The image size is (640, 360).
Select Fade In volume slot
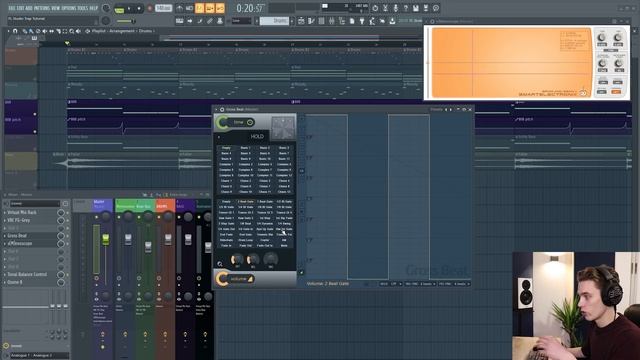pos(226,246)
